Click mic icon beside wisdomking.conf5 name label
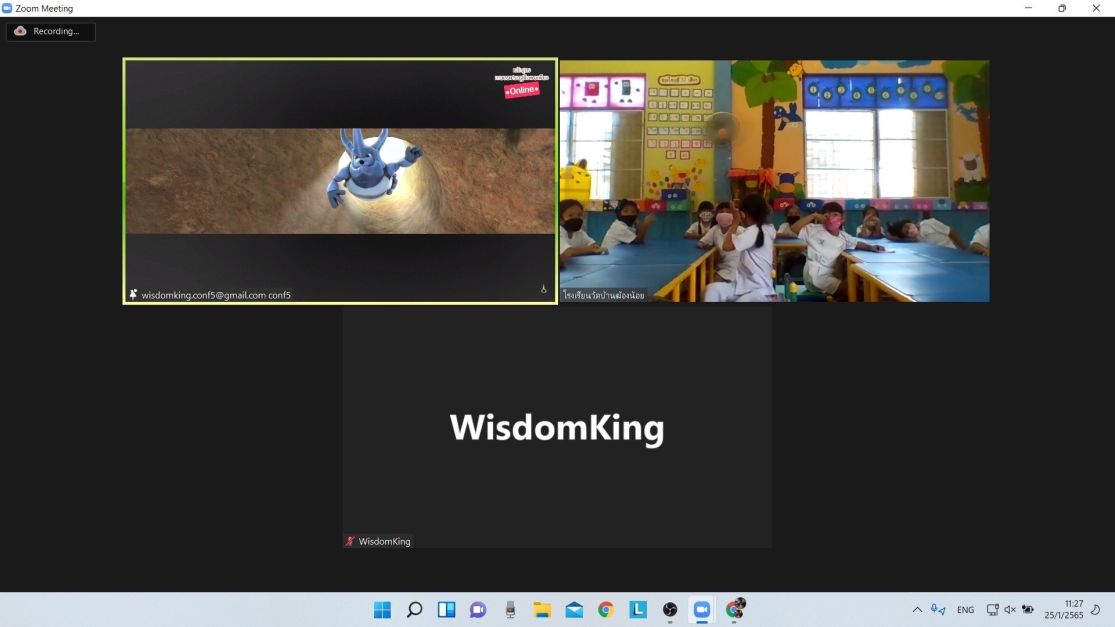Viewport: 1115px width, 627px height. pos(133,294)
